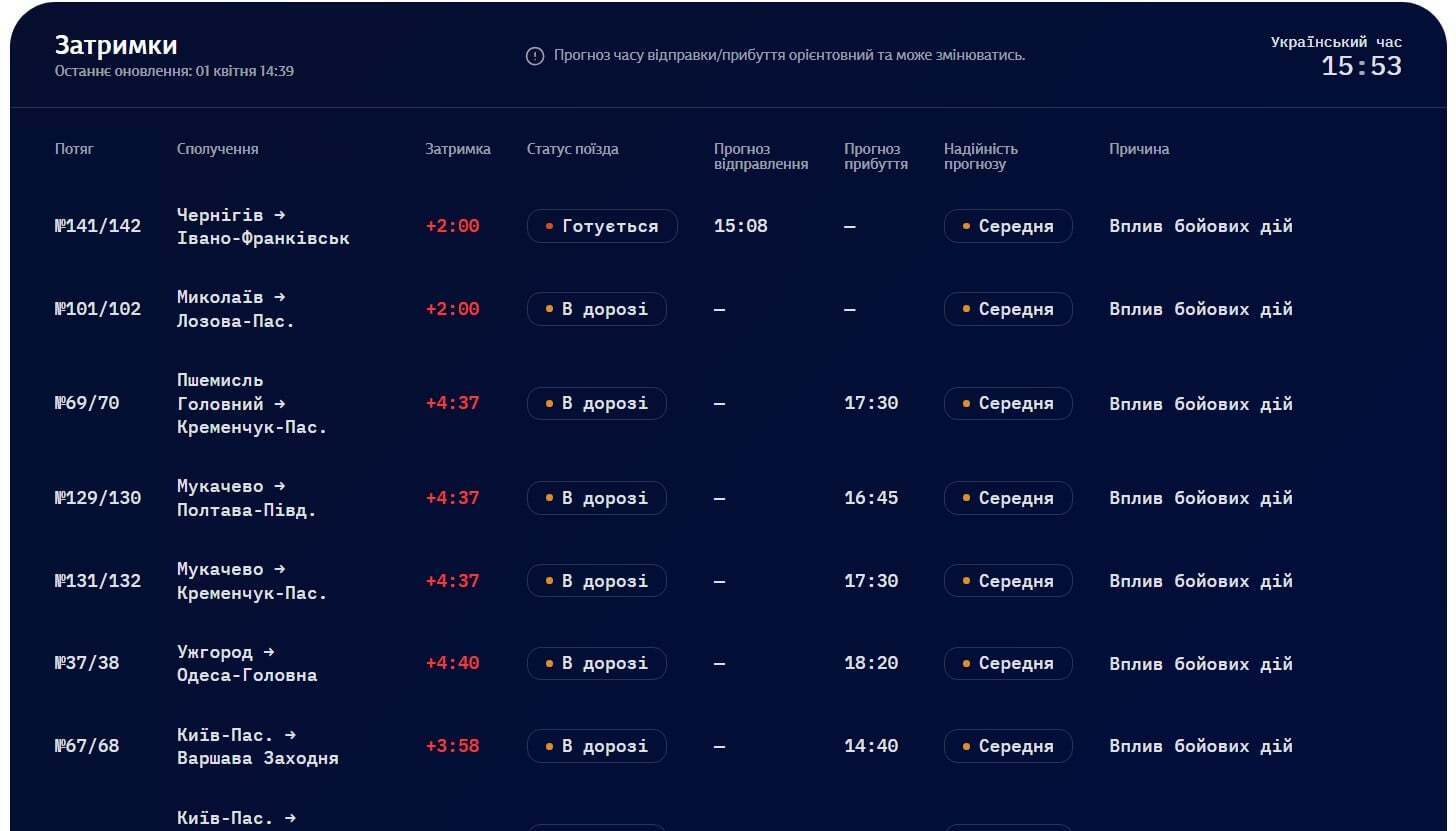Viewport: 1456px width, 831px height.
Task: Select the Чернігів → Івано-Франківськ route
Action: coord(263,227)
